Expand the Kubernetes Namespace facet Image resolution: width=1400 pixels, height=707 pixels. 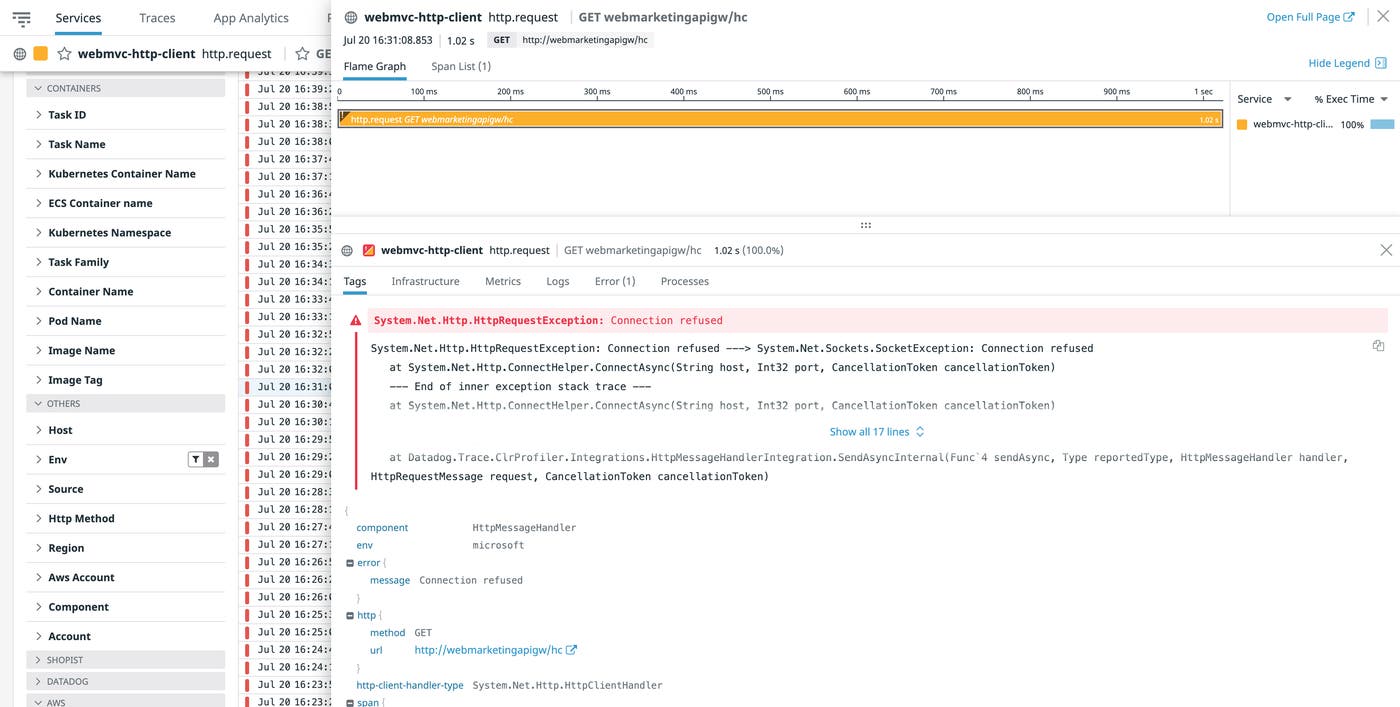click(39, 233)
